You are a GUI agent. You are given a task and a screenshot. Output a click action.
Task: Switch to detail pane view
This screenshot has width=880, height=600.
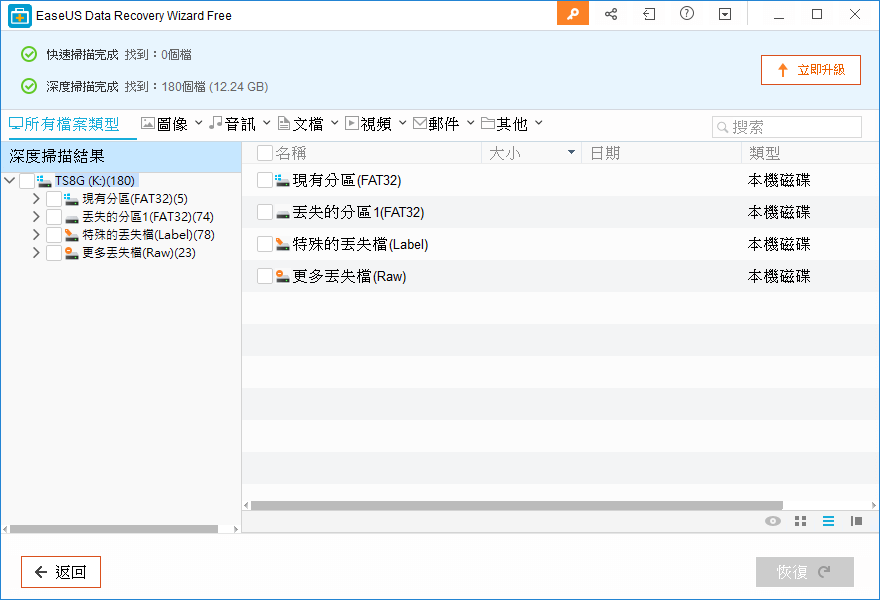click(x=856, y=521)
